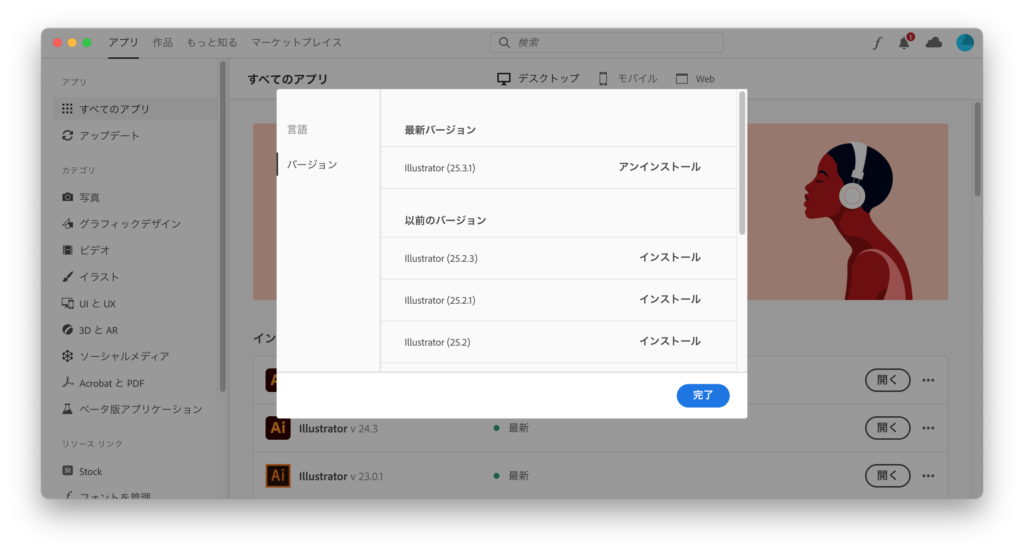Open マーケットプレイス top menu tab
The width and height of the screenshot is (1024, 553).
pos(296,43)
